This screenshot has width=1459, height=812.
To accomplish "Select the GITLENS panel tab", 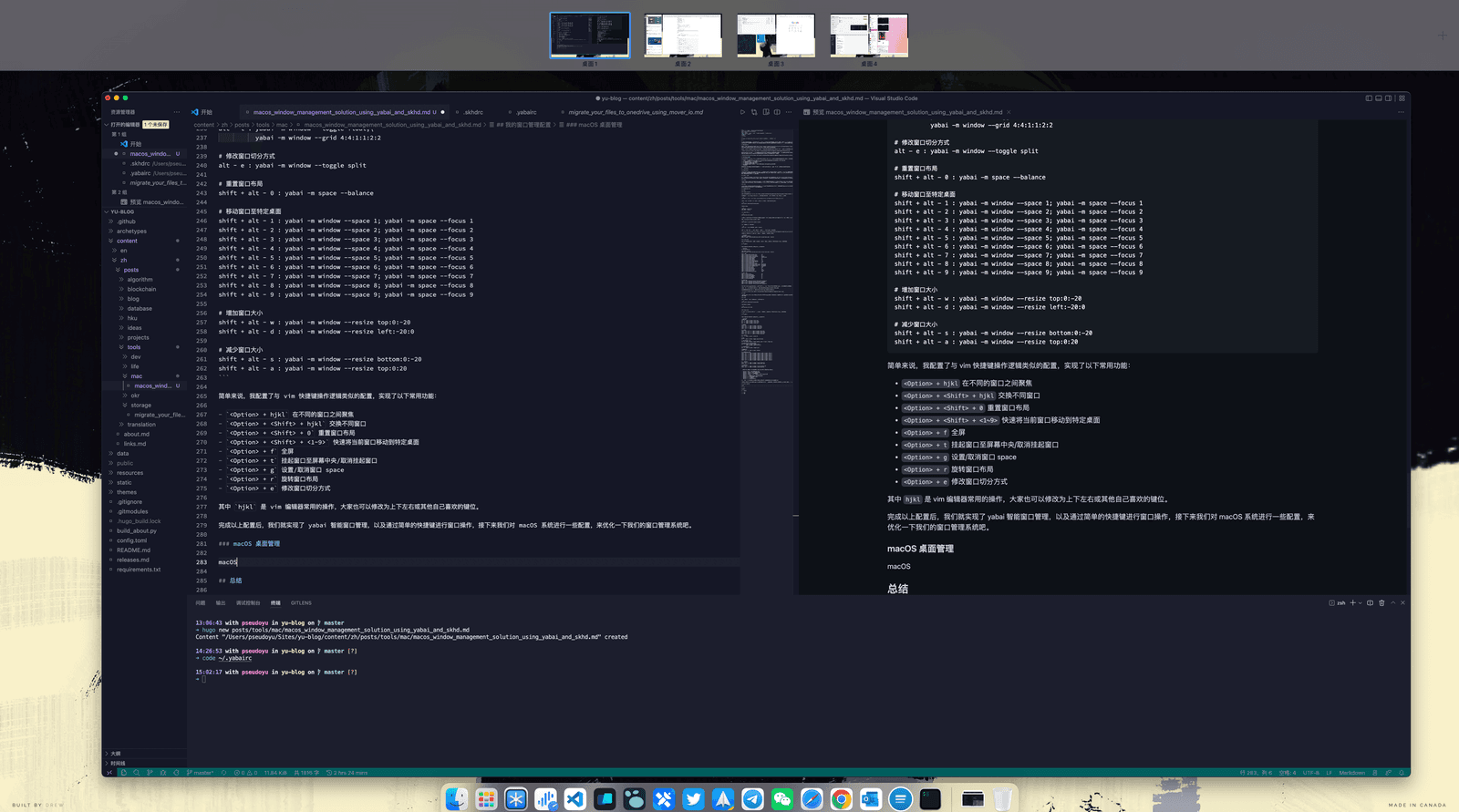I will tap(301, 602).
